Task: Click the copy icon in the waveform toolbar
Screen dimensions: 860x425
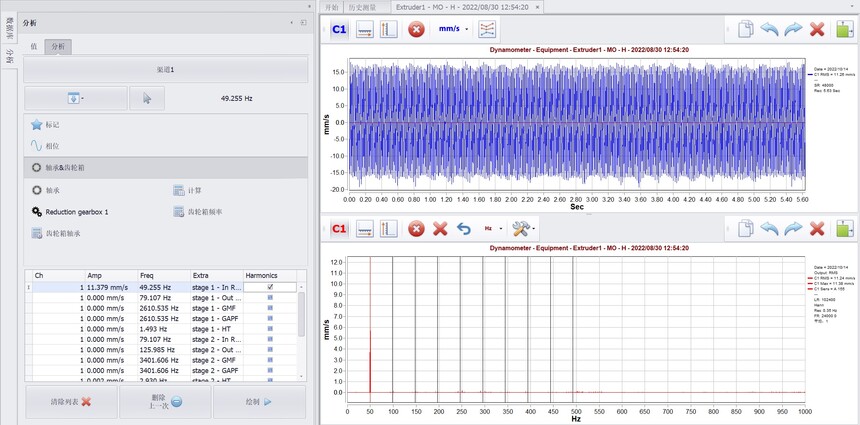Action: [x=744, y=29]
